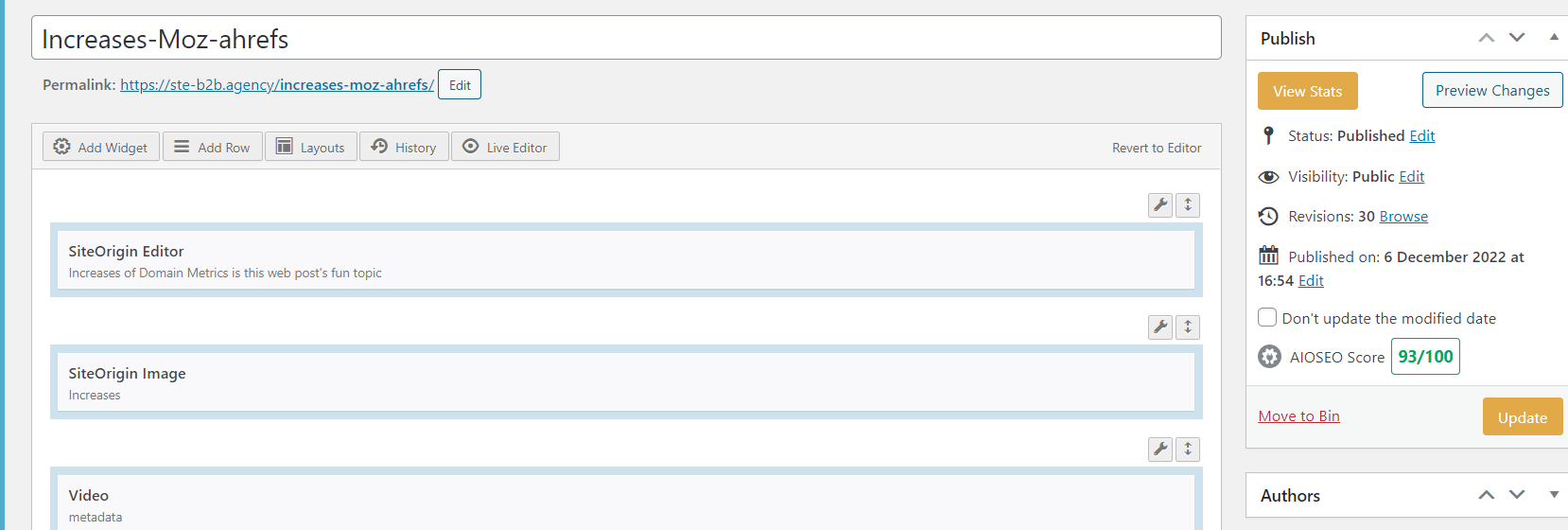The width and height of the screenshot is (1568, 530).
Task: Open the Layouts panel
Action: coord(310,147)
